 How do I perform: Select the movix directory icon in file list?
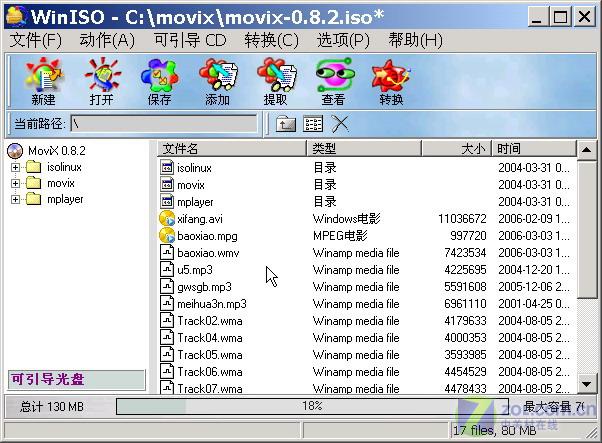[x=167, y=185]
